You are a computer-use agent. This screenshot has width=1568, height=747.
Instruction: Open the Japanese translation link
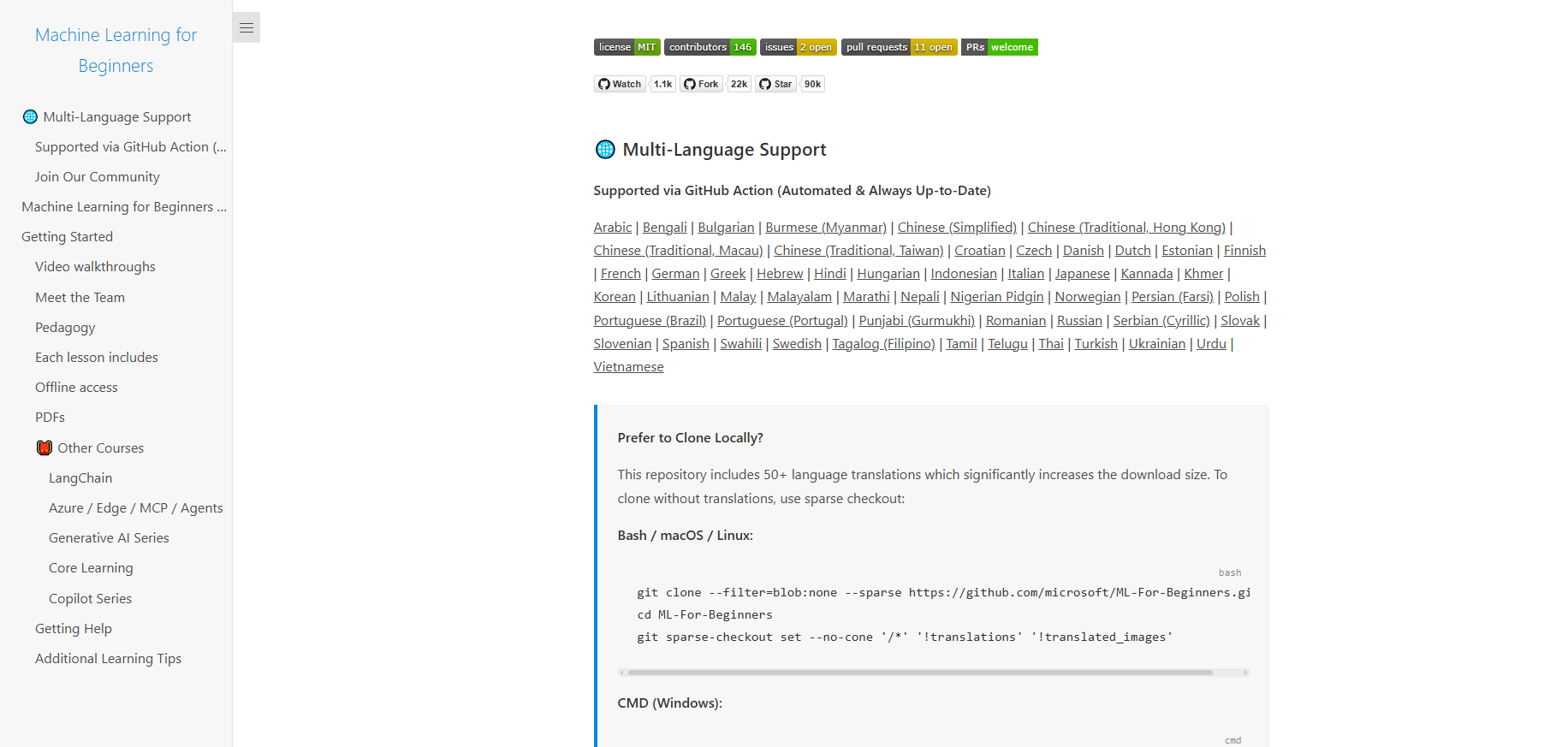1083,274
